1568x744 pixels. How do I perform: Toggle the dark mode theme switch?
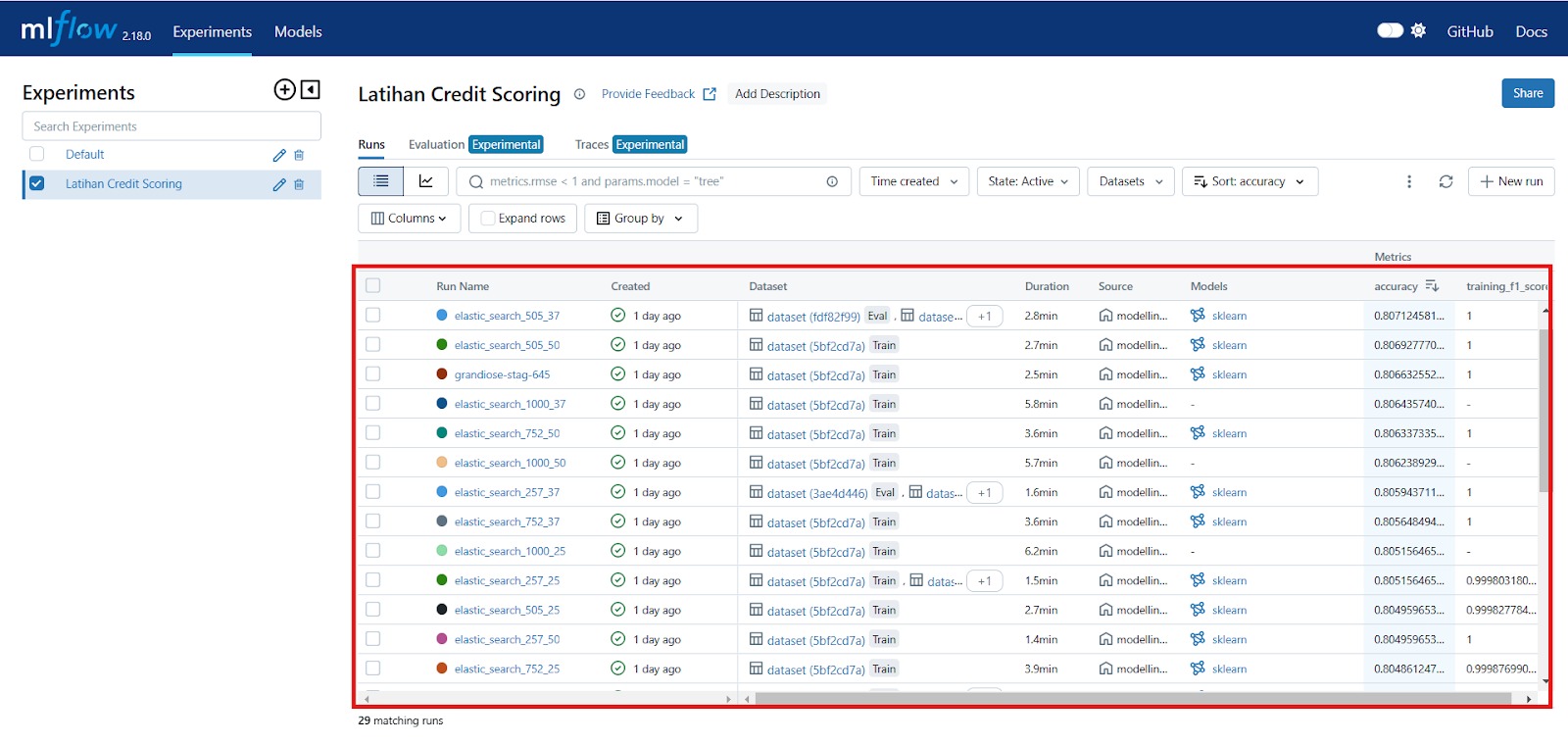point(1390,31)
